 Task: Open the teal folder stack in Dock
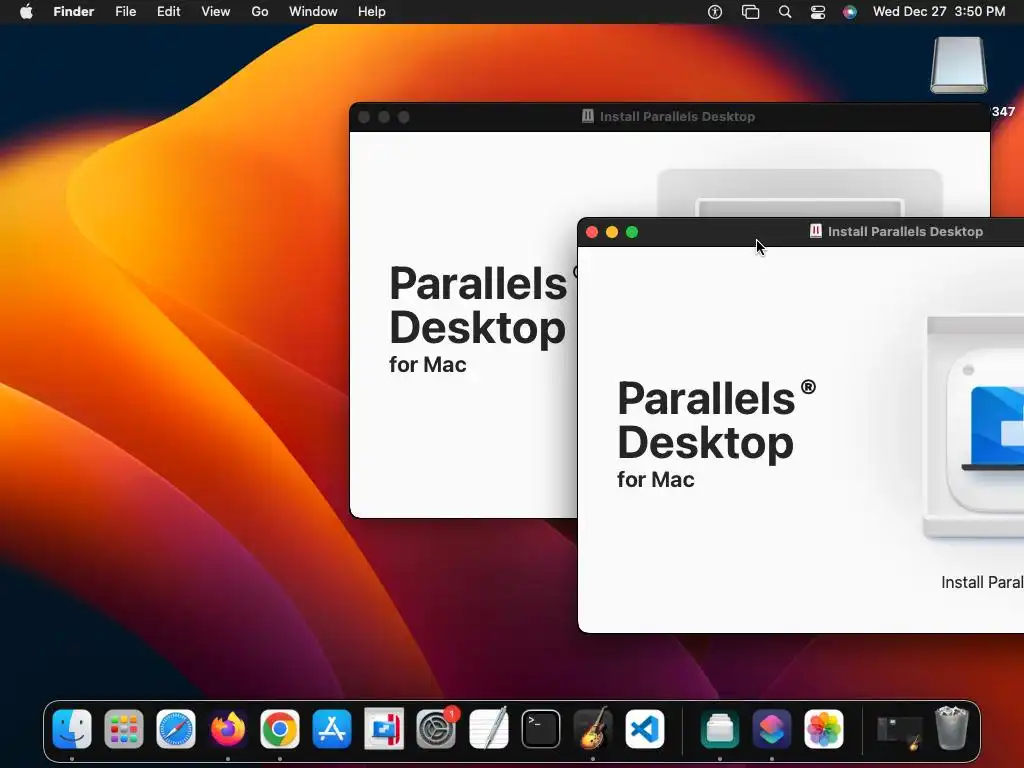point(720,728)
